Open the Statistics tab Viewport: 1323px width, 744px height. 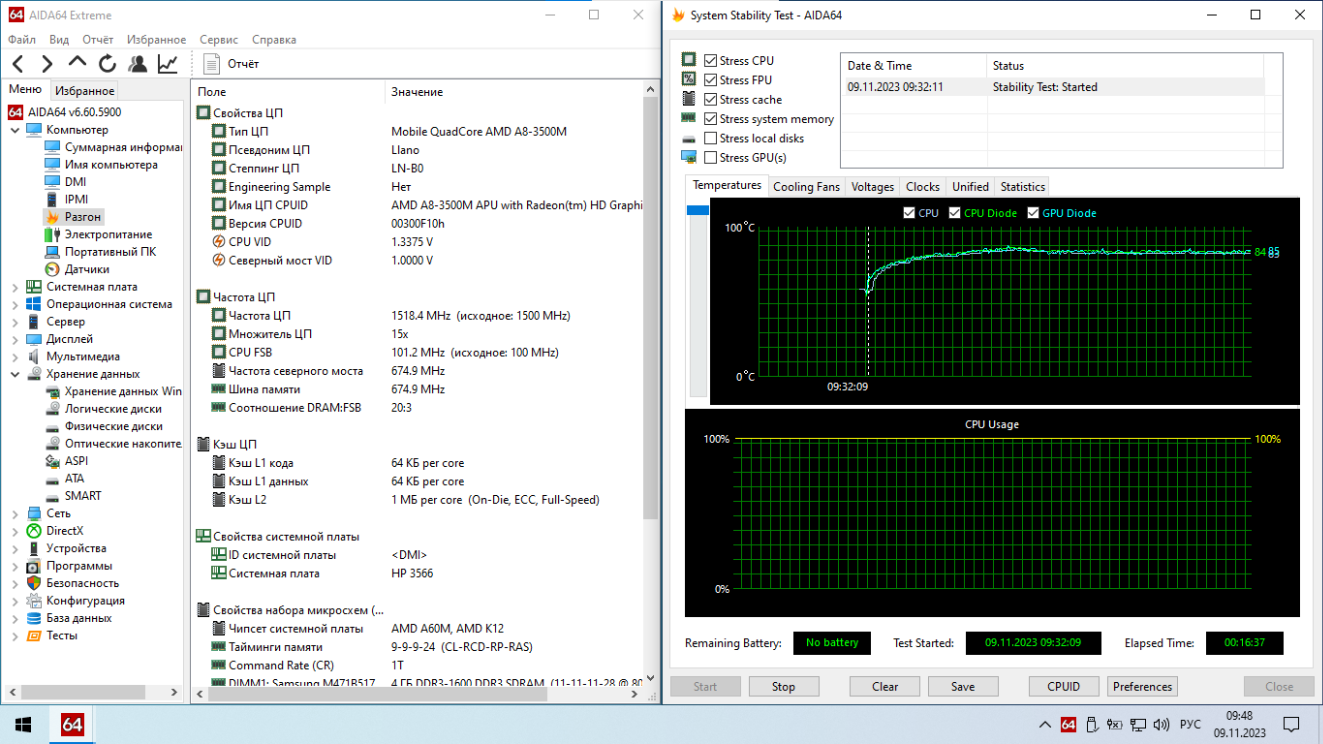[x=1022, y=187]
